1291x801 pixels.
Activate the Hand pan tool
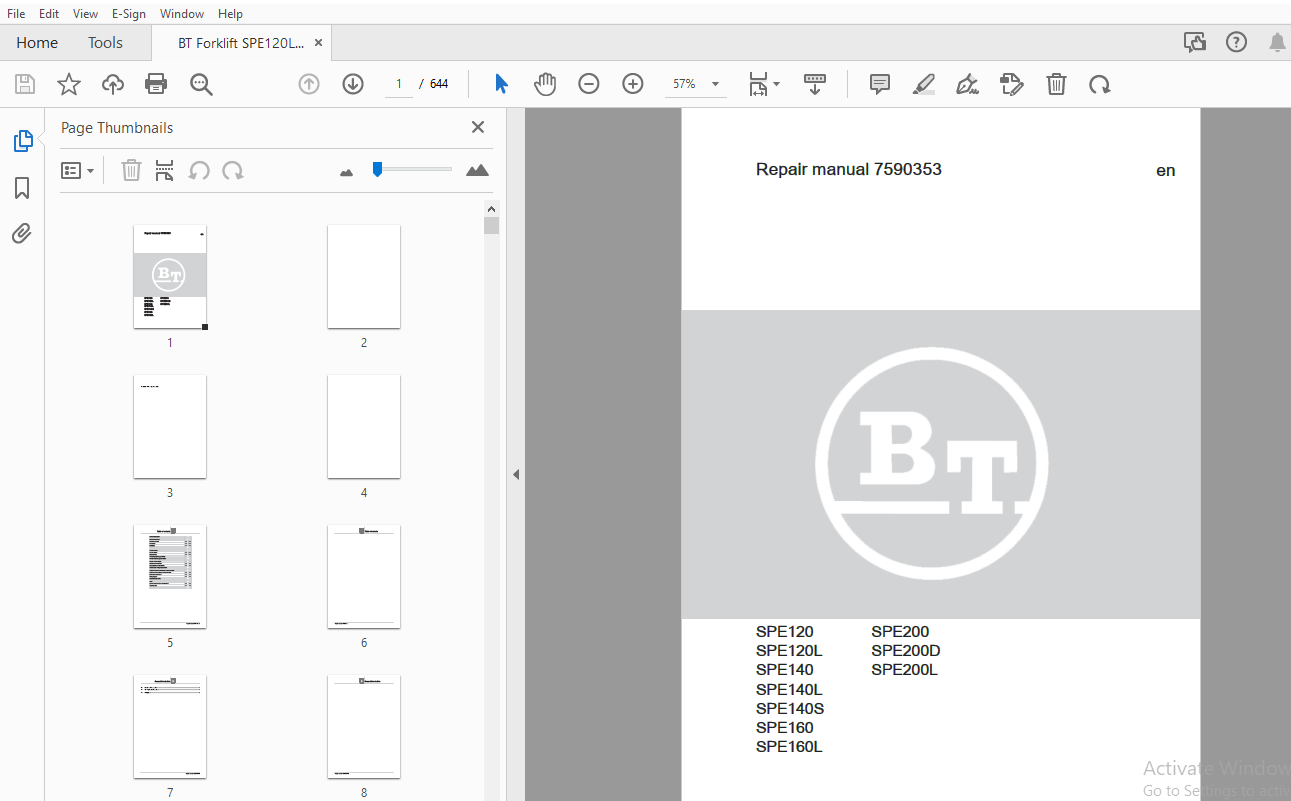tap(545, 84)
